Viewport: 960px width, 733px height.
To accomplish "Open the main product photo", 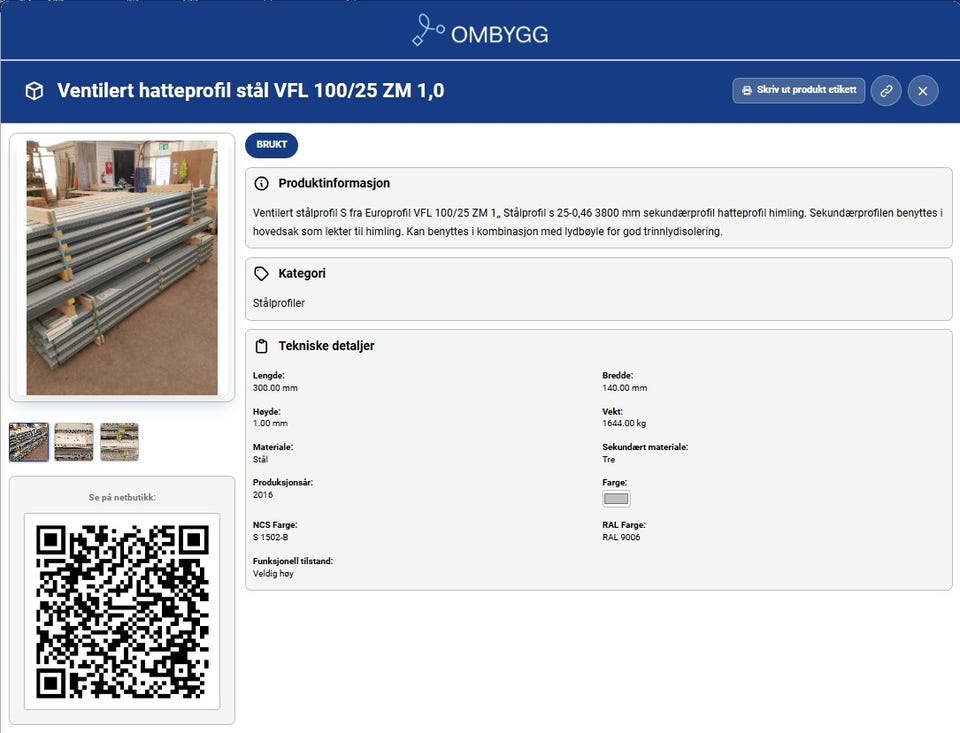I will pyautogui.click(x=122, y=268).
